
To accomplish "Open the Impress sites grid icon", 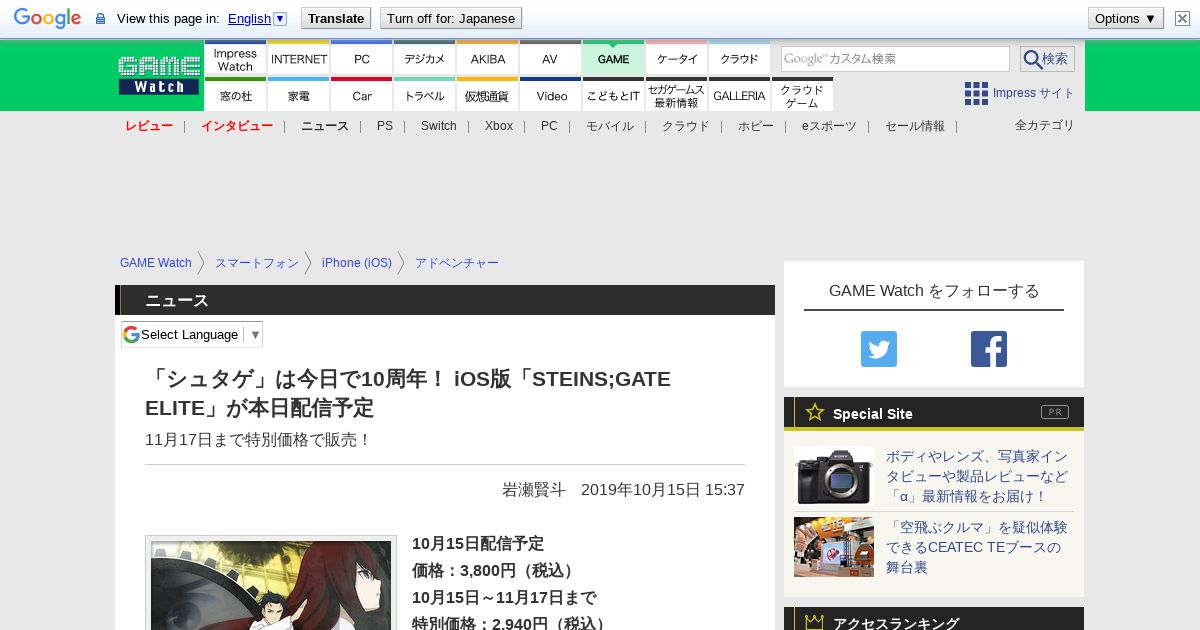I will [976, 93].
